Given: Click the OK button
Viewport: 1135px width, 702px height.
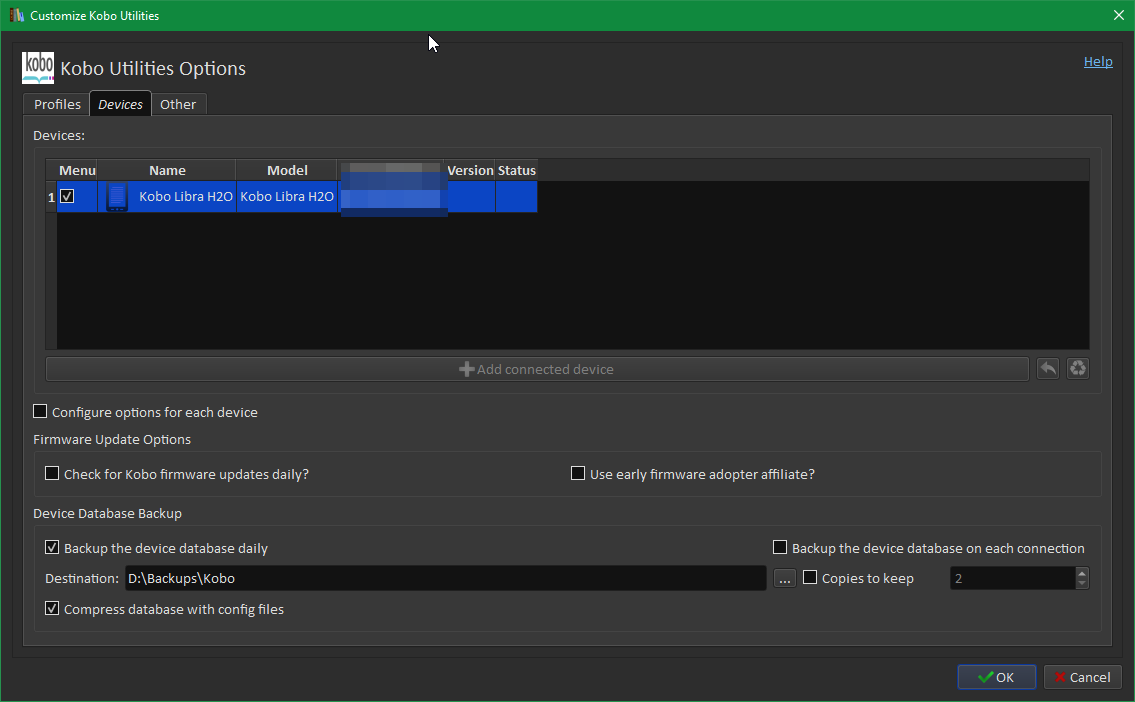Looking at the screenshot, I should click(996, 677).
